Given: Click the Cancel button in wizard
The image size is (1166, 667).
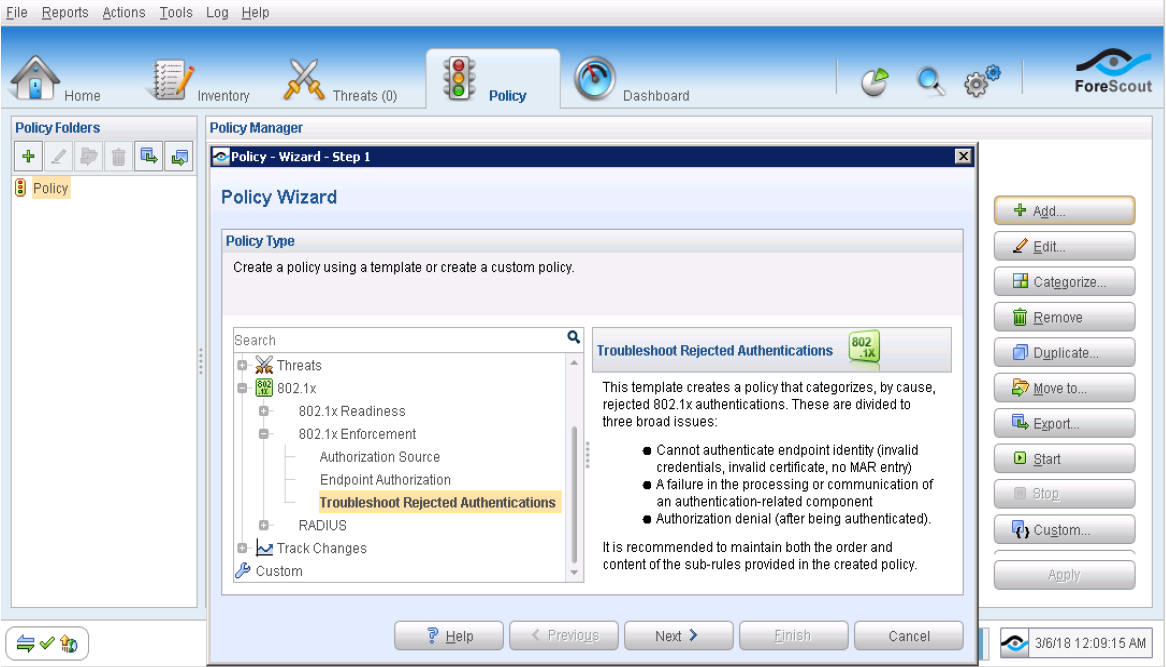Looking at the screenshot, I should click(909, 636).
